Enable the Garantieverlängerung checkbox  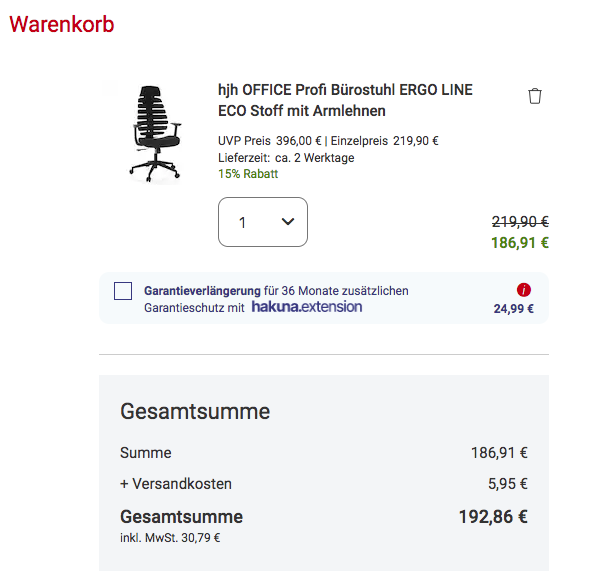pyautogui.click(x=123, y=291)
